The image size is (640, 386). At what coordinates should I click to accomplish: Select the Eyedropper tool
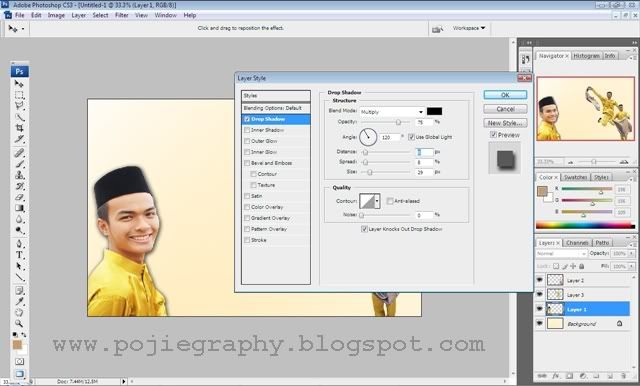click(19, 302)
